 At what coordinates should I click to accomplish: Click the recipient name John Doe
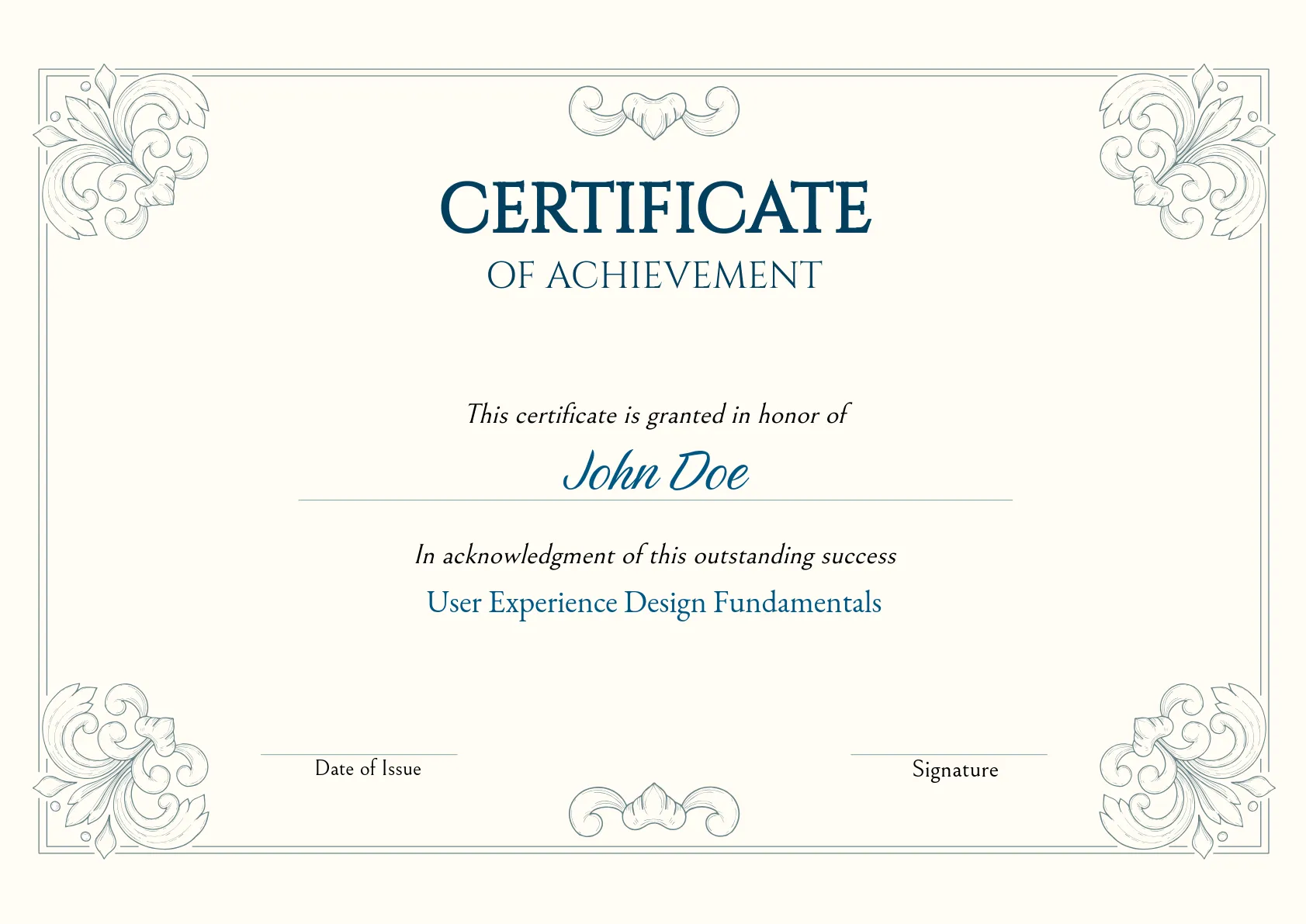pos(656,471)
